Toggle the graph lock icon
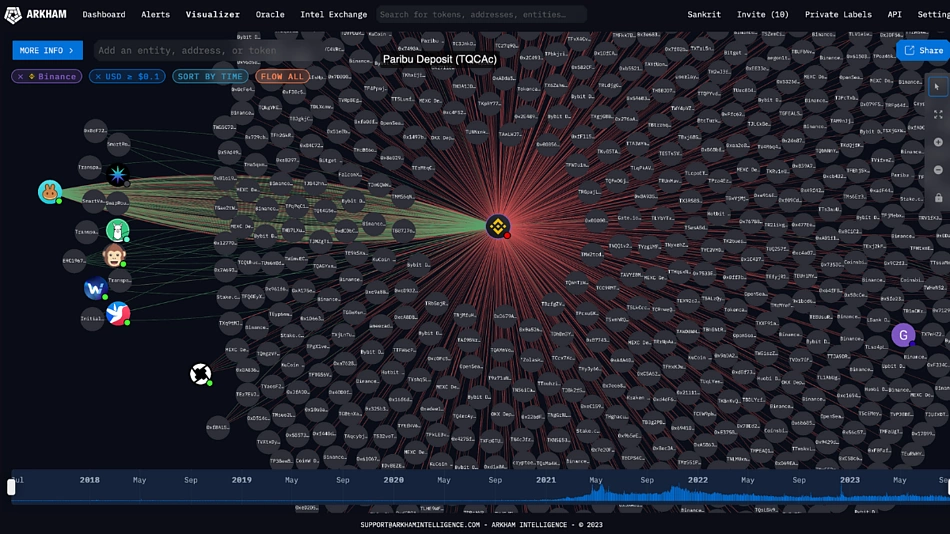The width and height of the screenshot is (950, 534). [938, 198]
